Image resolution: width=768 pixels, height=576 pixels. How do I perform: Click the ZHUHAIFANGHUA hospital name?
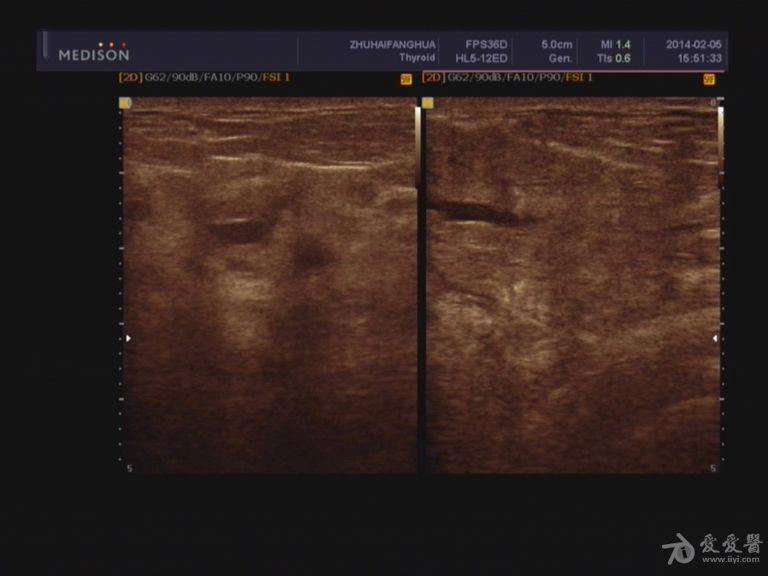[392, 45]
